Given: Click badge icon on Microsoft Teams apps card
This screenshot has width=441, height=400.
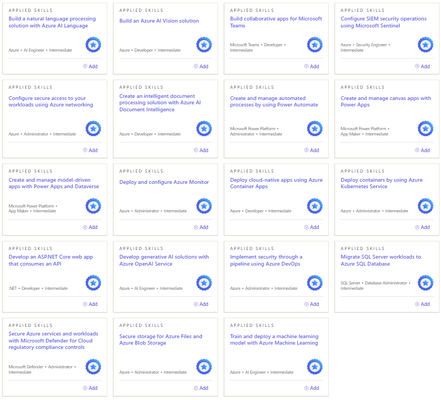Looking at the screenshot, I should coord(314,45).
